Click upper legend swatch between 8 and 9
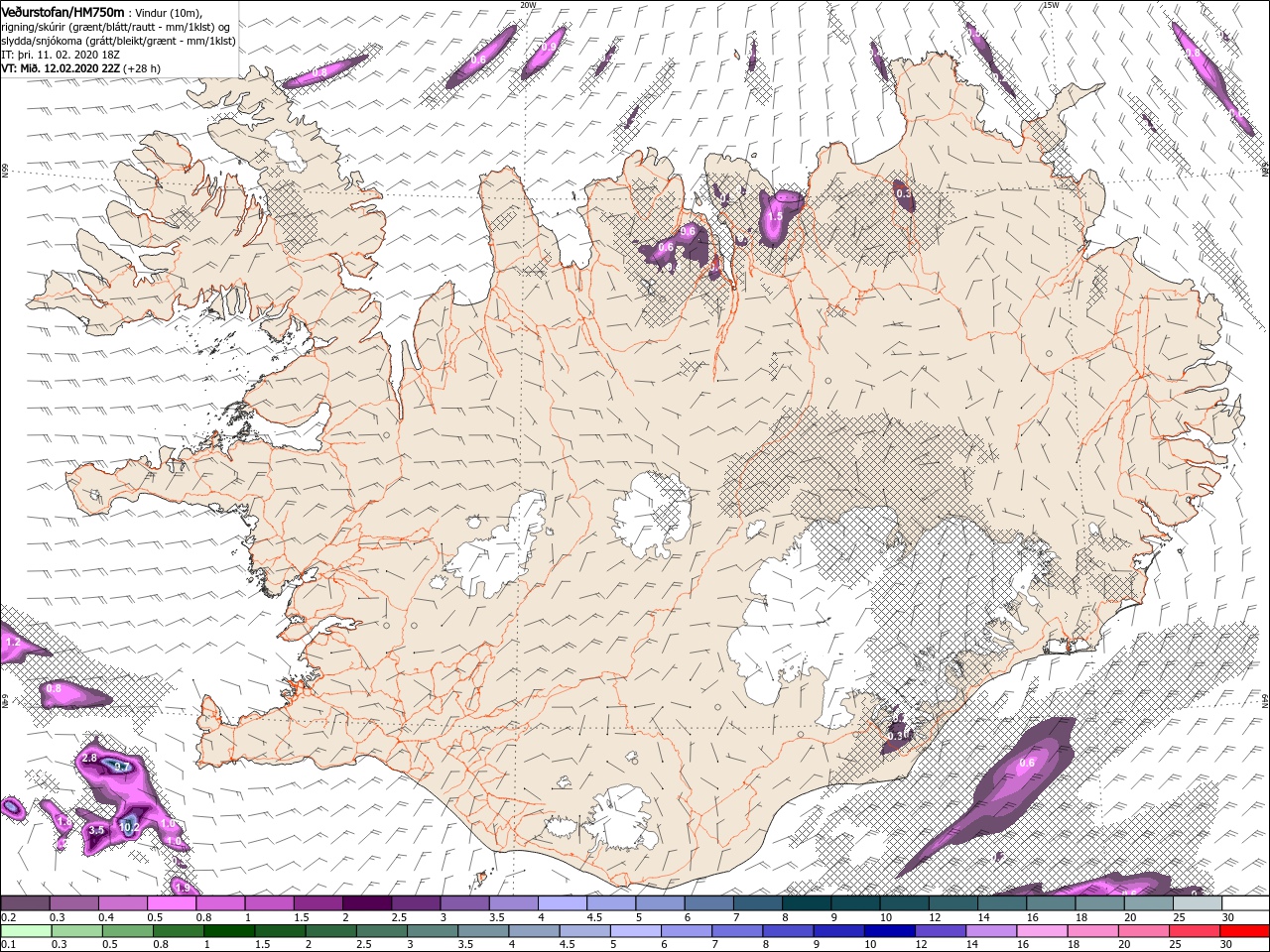Screen dimensions: 1270x952 click(x=809, y=903)
